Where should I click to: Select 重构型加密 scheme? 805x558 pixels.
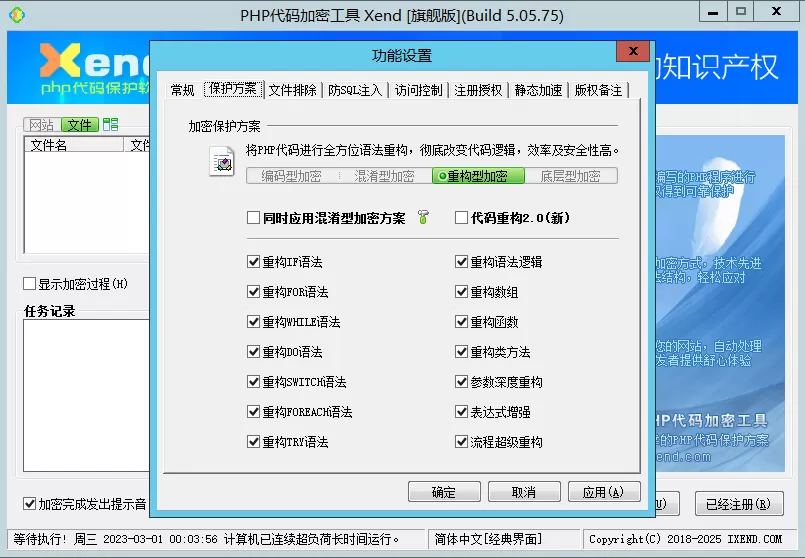478,176
